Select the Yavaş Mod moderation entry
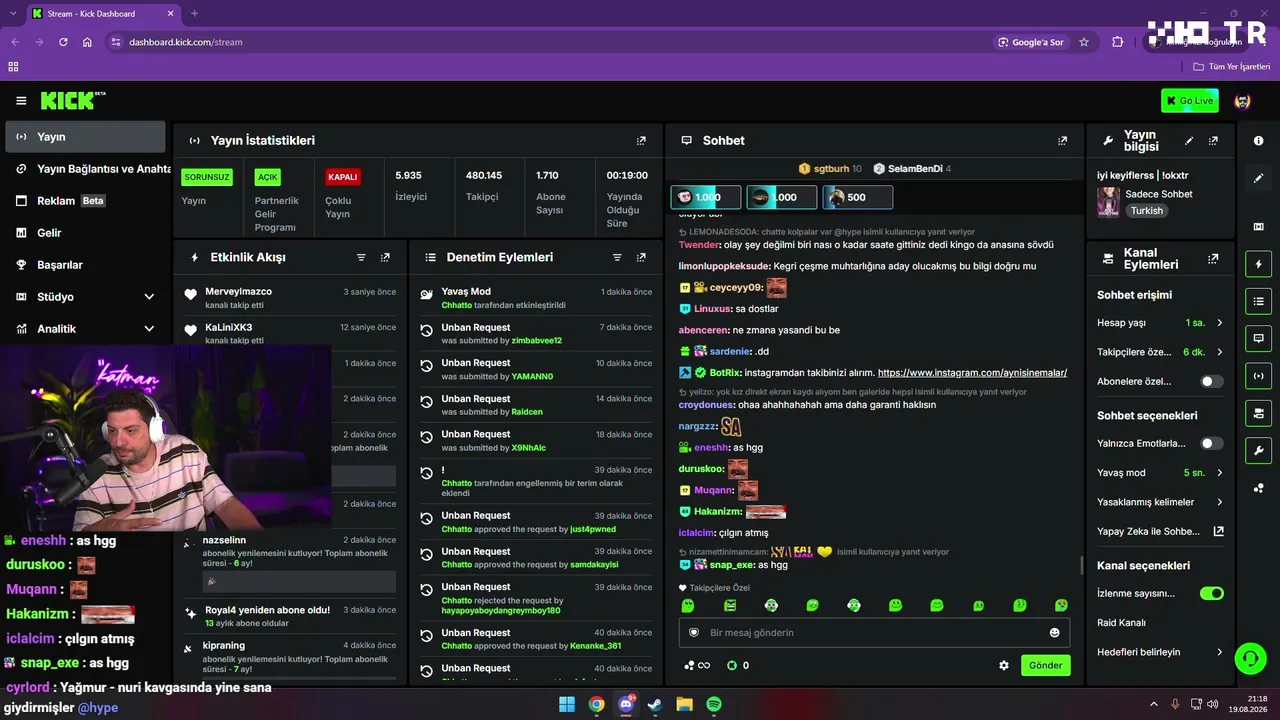 534,298
